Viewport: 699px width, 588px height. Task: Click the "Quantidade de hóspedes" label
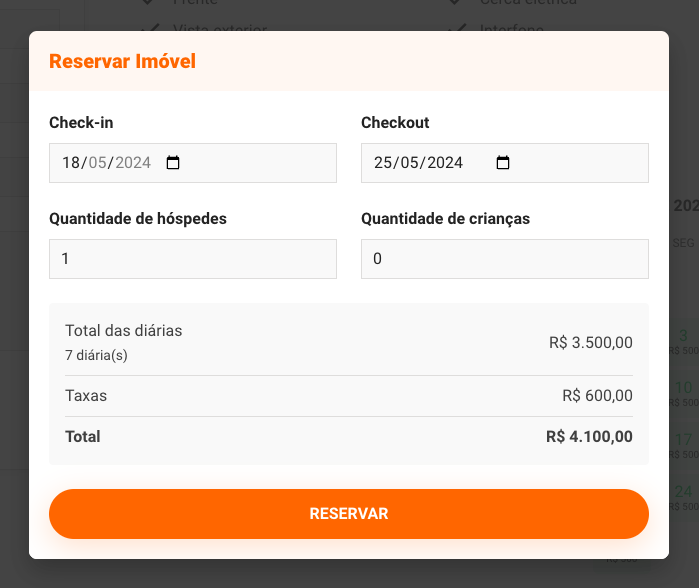tap(138, 219)
